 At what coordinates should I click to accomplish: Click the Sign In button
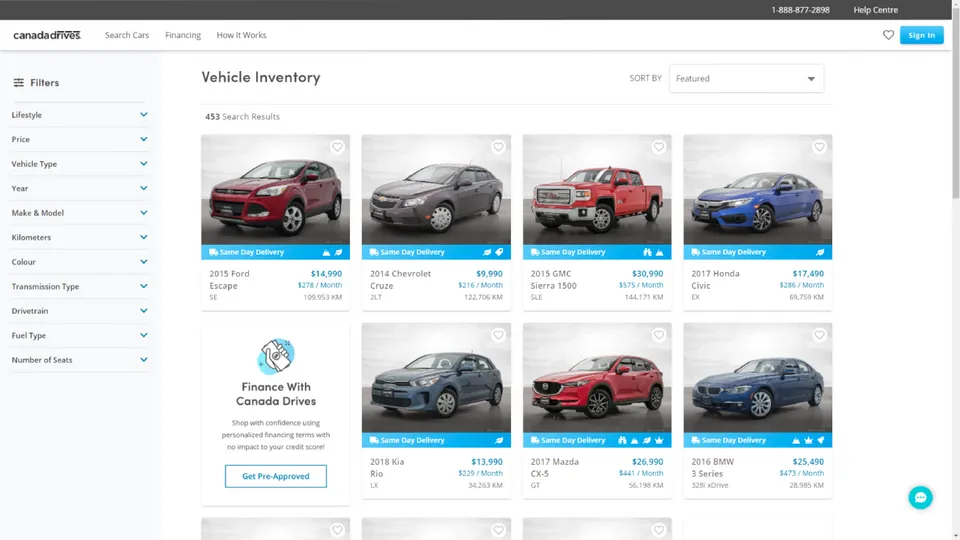[921, 35]
